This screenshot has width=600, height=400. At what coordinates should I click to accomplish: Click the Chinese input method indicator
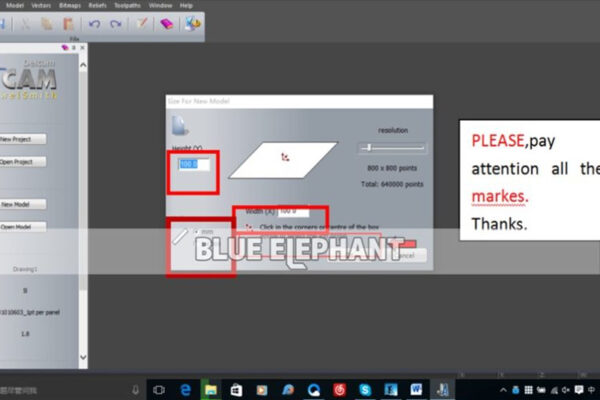point(592,390)
